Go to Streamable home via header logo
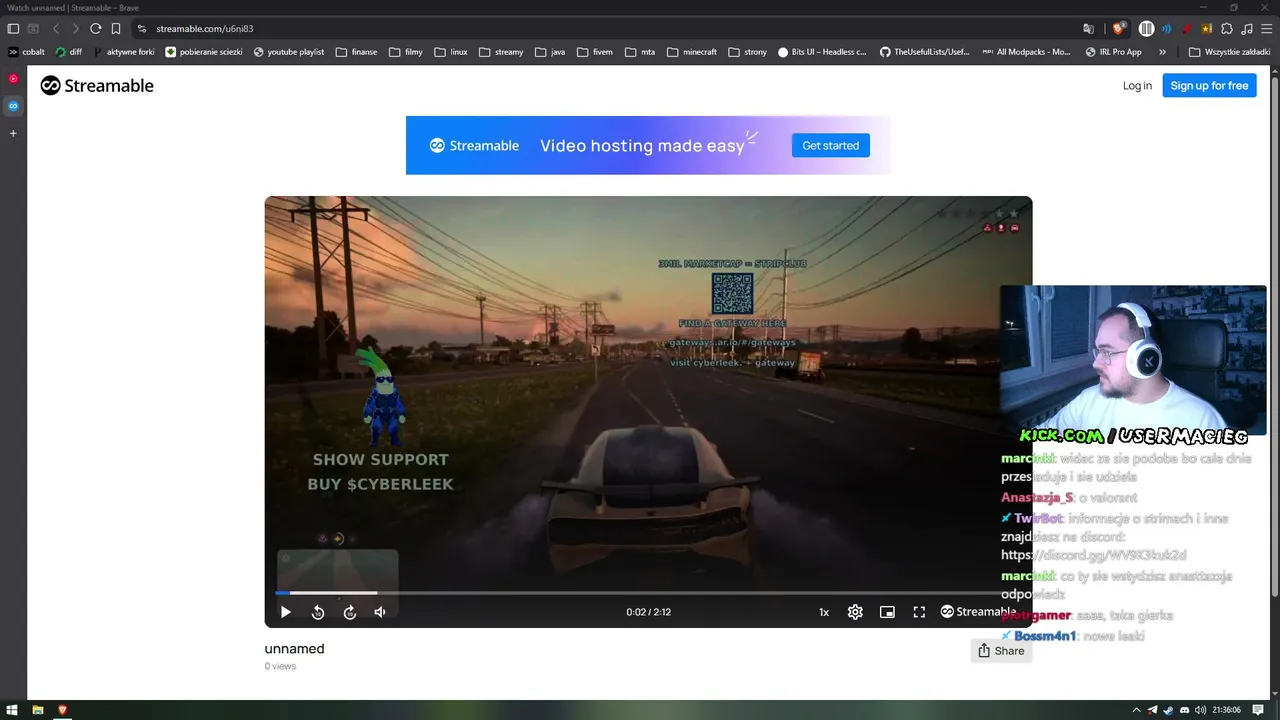Viewport: 1280px width, 720px height. pyautogui.click(x=97, y=86)
